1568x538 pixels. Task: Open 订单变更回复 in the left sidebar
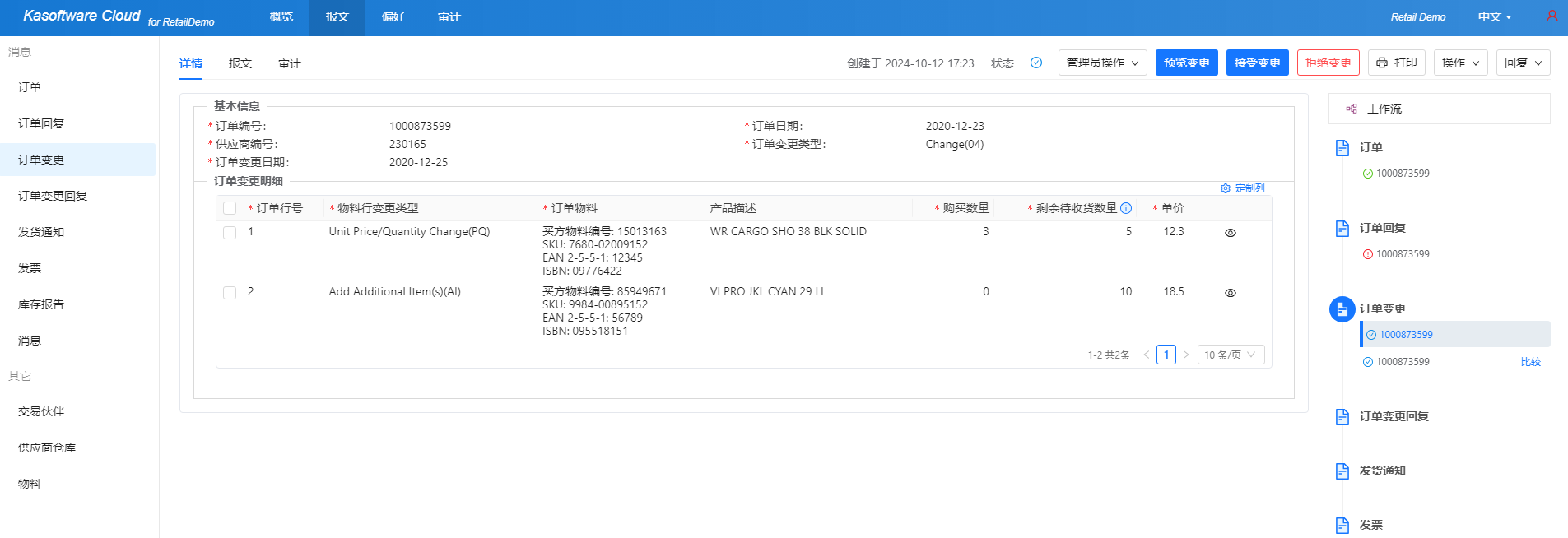coord(53,196)
